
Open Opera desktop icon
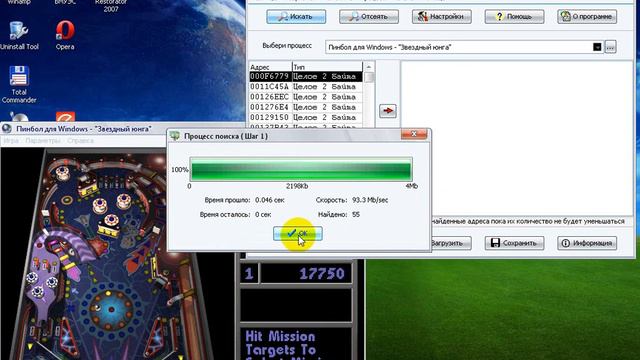point(65,36)
